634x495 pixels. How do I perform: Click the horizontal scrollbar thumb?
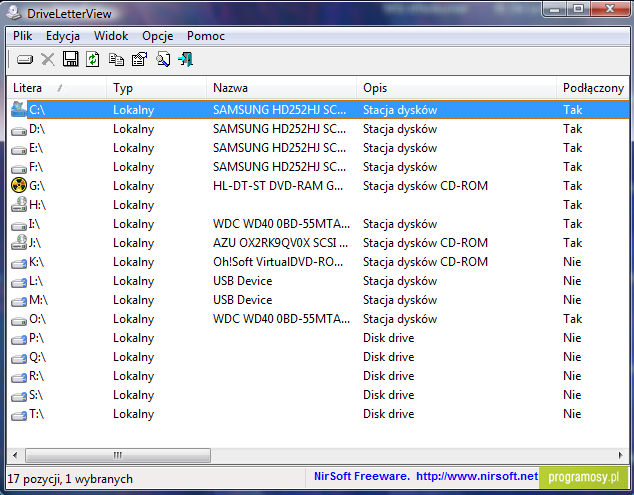[118, 455]
